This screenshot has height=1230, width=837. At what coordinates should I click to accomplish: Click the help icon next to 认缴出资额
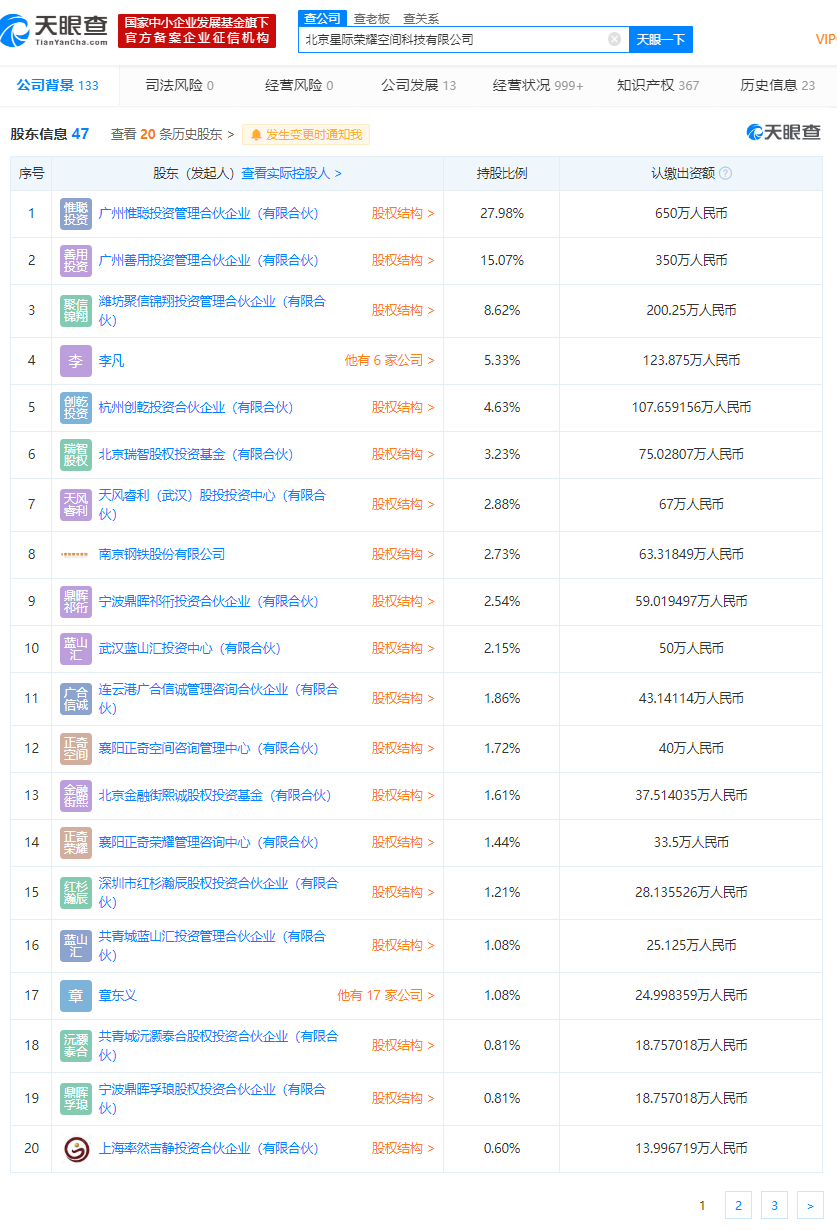725,173
